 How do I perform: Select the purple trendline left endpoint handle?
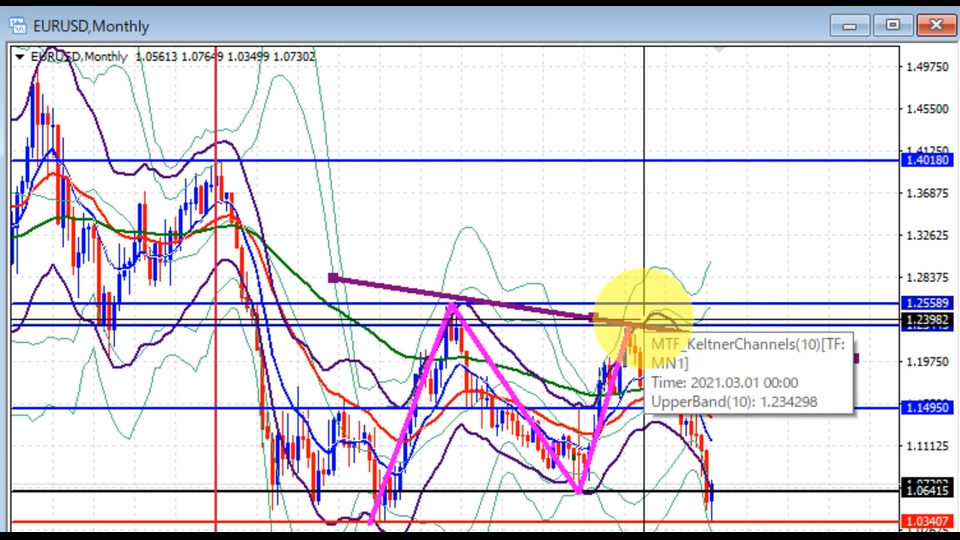tap(333, 279)
